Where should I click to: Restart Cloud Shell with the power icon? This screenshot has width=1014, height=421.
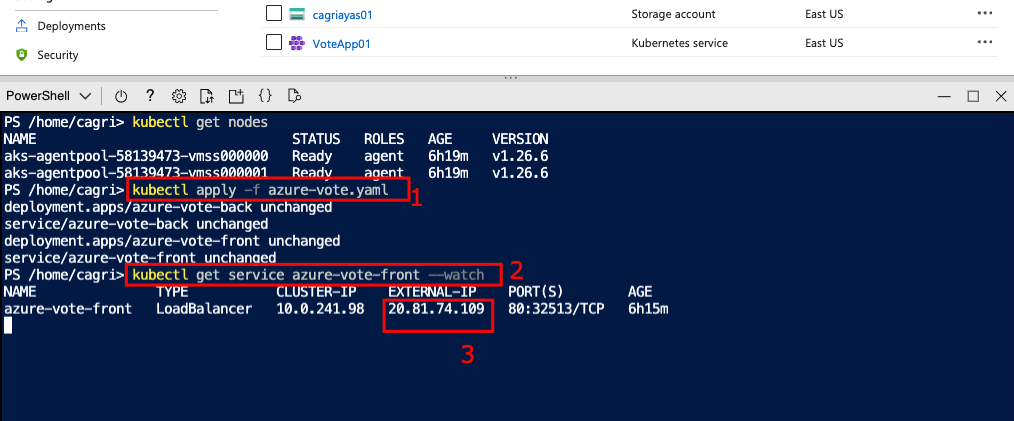coord(121,96)
